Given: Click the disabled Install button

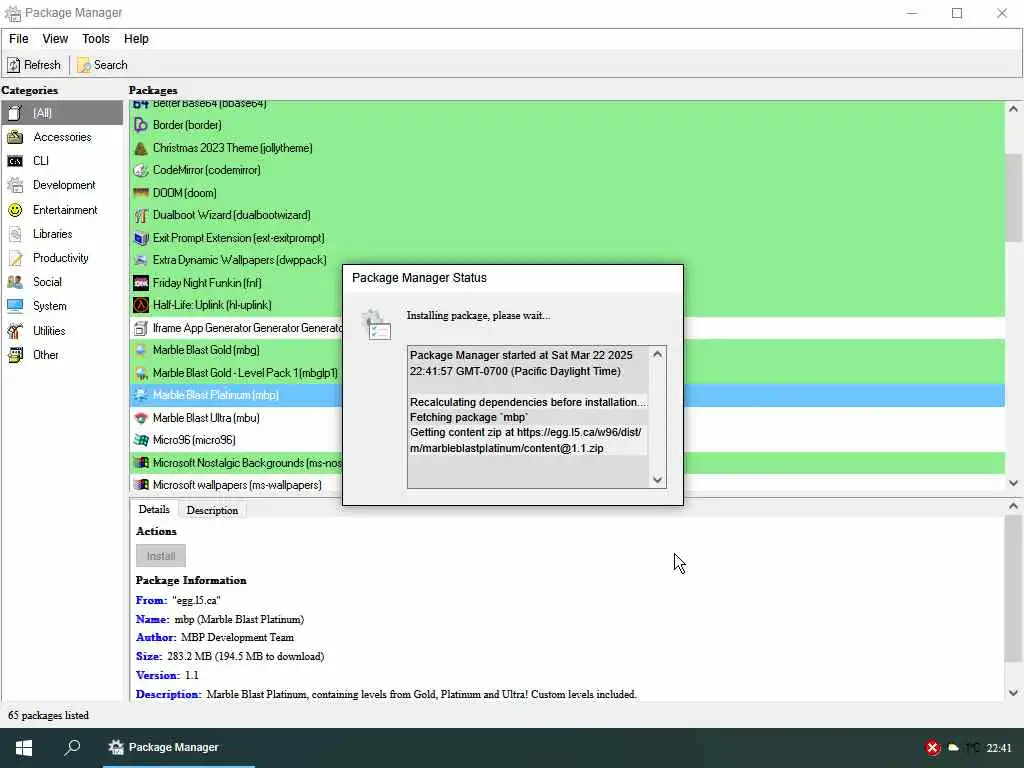Looking at the screenshot, I should [x=161, y=556].
